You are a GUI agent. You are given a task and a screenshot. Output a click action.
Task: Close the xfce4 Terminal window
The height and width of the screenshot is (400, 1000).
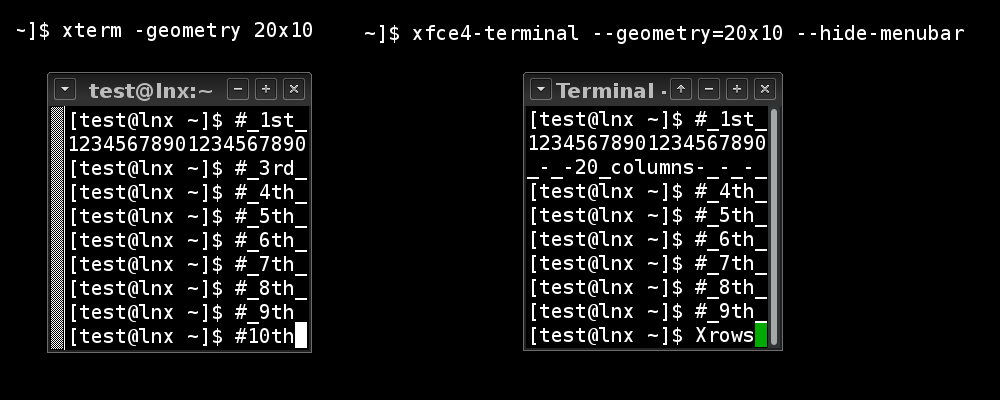[x=765, y=90]
